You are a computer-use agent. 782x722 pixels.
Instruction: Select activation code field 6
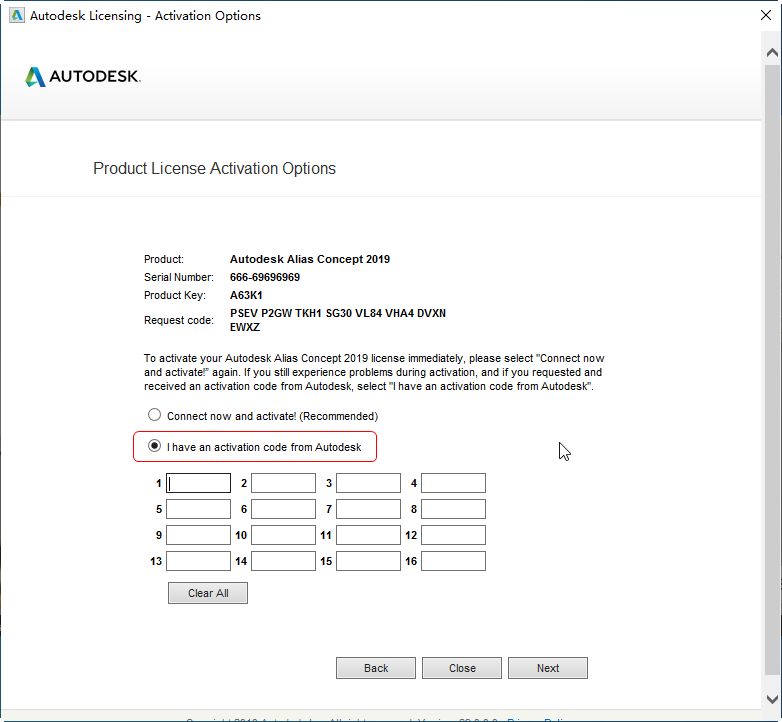coord(283,509)
